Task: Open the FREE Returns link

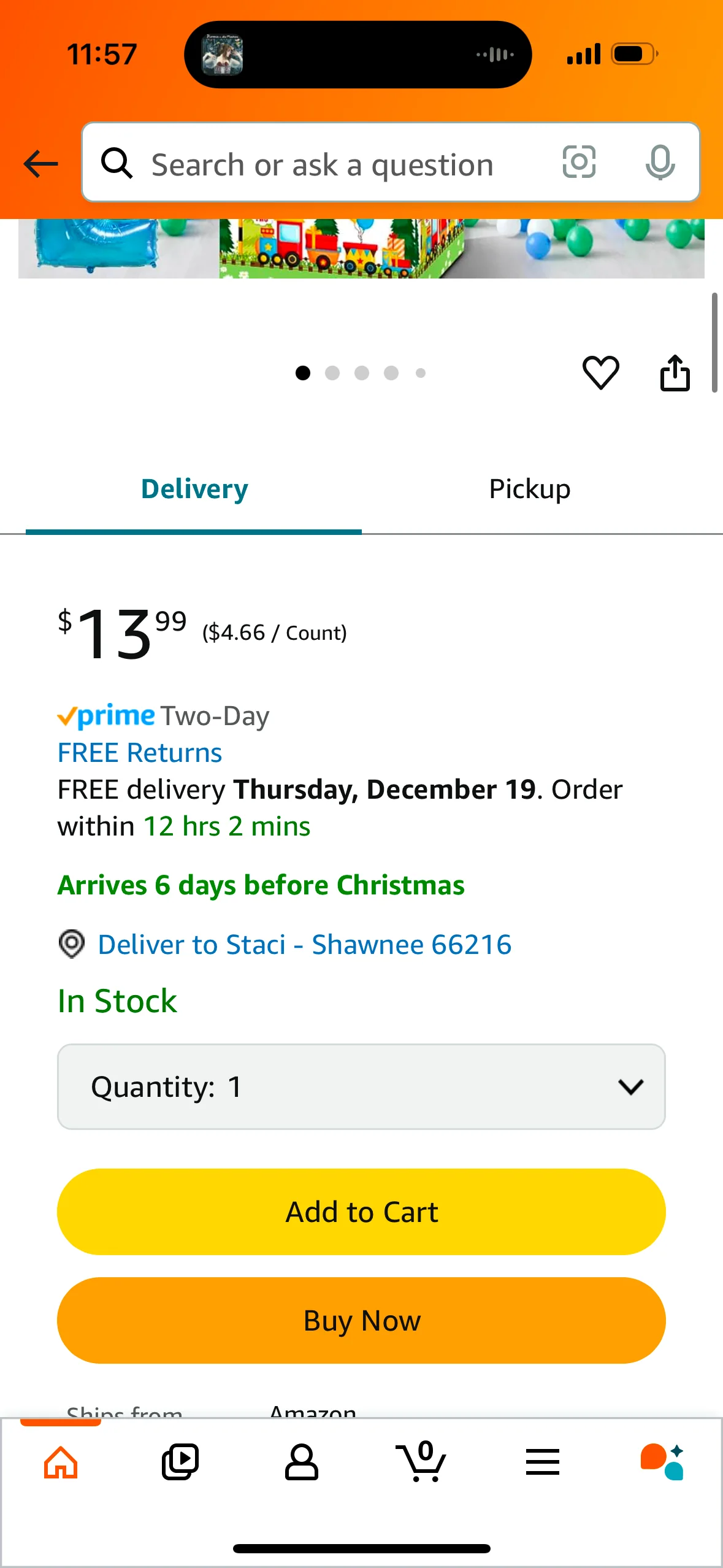Action: point(140,753)
